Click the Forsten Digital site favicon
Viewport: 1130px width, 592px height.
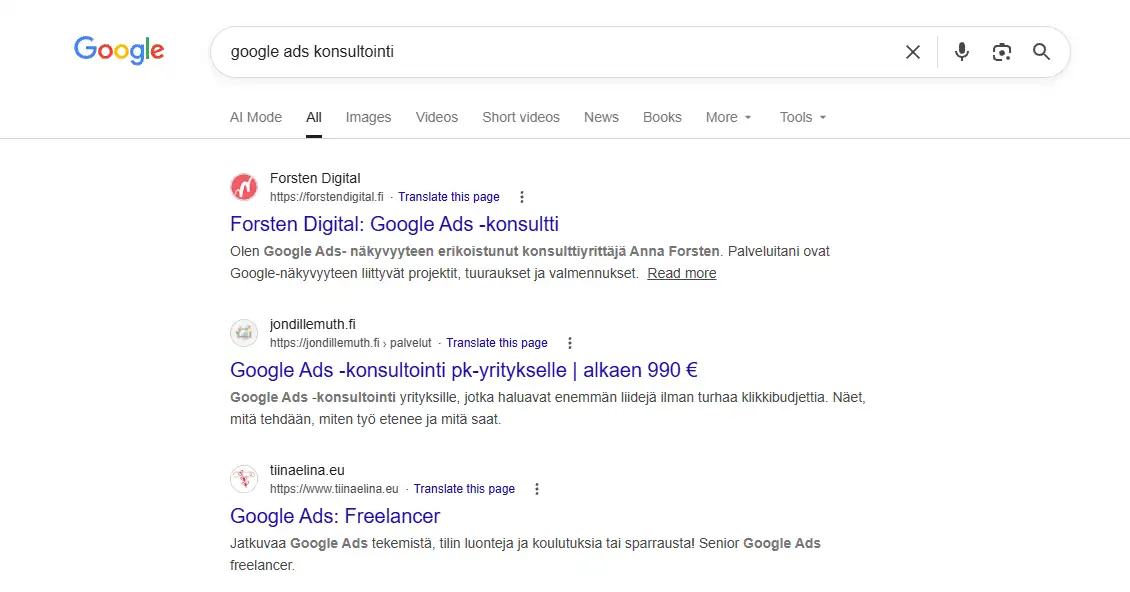pos(244,187)
